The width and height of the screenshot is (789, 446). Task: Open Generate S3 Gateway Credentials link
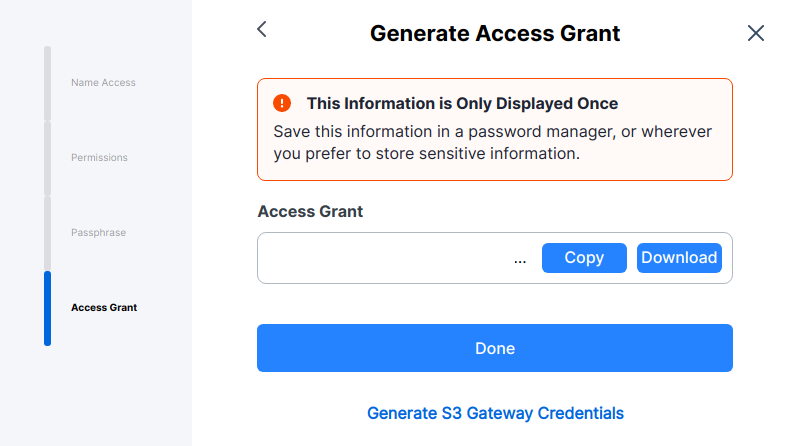(x=495, y=413)
